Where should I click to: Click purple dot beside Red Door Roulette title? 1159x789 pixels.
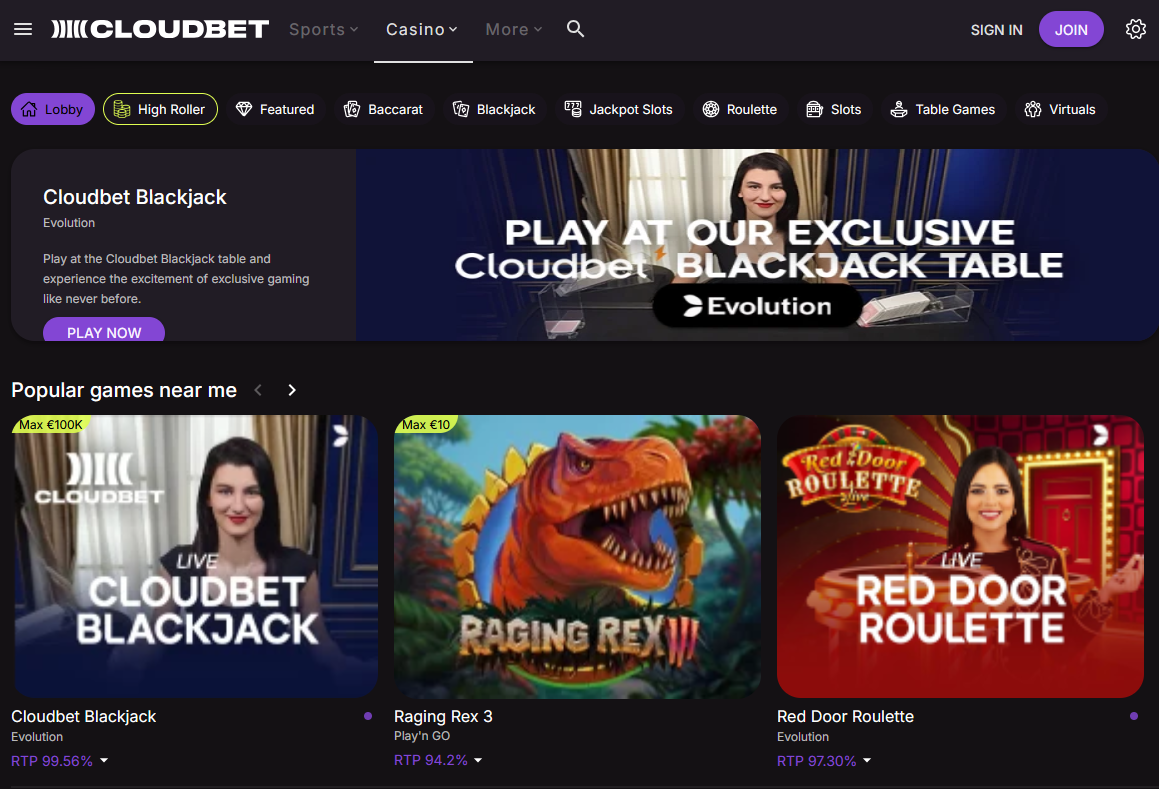pos(1134,716)
